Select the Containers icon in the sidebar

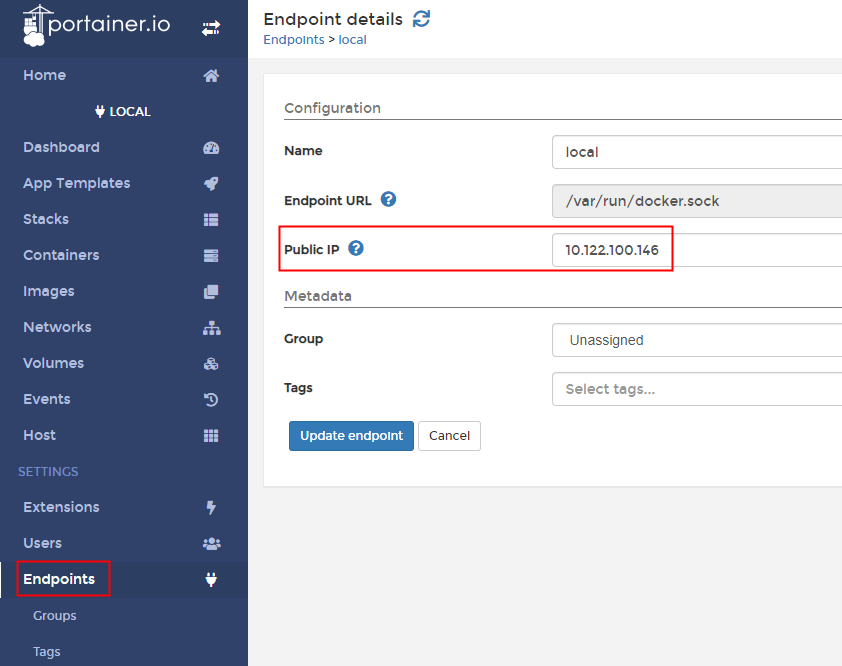[x=211, y=255]
